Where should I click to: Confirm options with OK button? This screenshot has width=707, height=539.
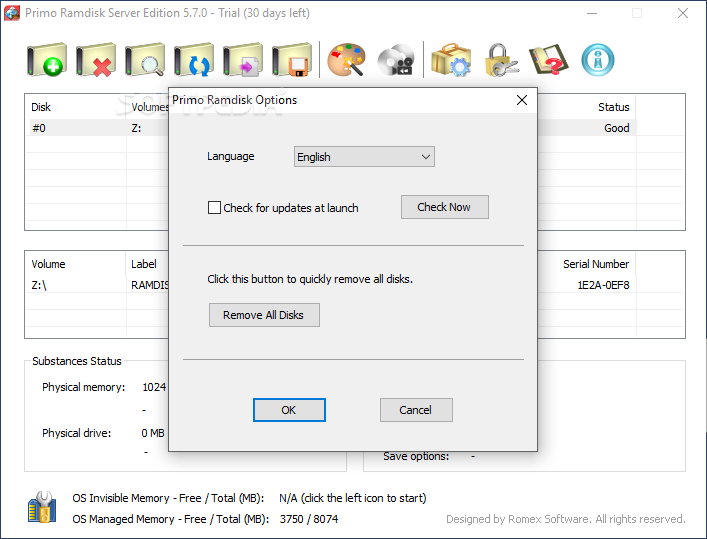[289, 410]
